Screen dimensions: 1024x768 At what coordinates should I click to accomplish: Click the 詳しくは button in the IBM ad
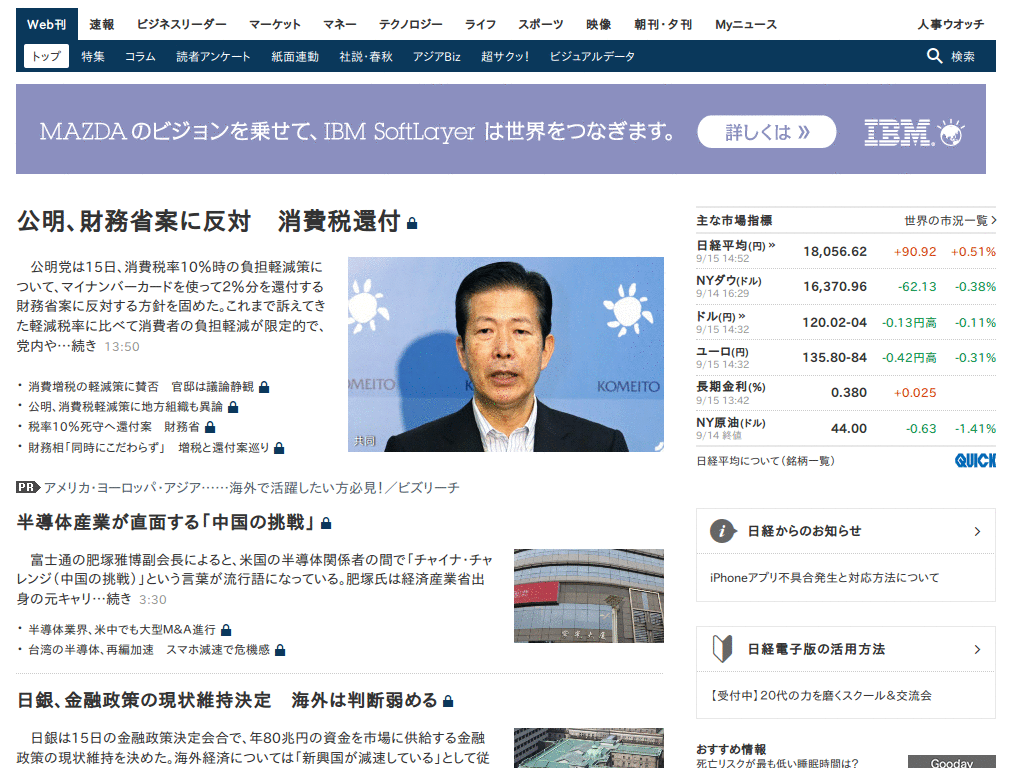click(x=766, y=131)
